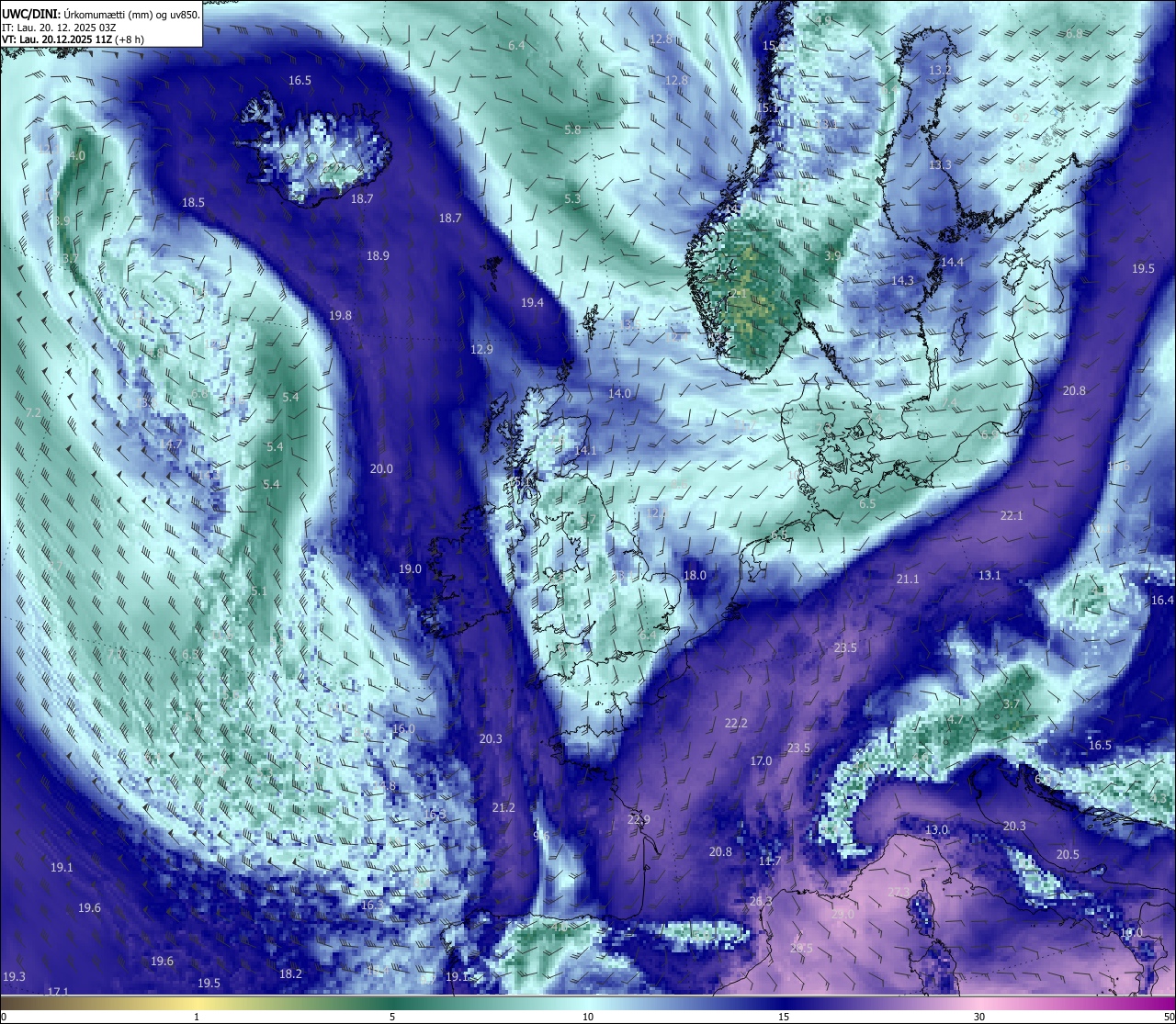Select the VT valid time line with +8 h
This screenshot has width=1176, height=1024.
73,39
